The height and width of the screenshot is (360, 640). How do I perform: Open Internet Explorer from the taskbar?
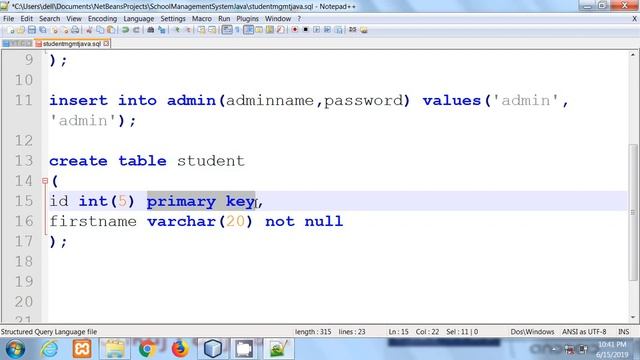pyautogui.click(x=49, y=349)
